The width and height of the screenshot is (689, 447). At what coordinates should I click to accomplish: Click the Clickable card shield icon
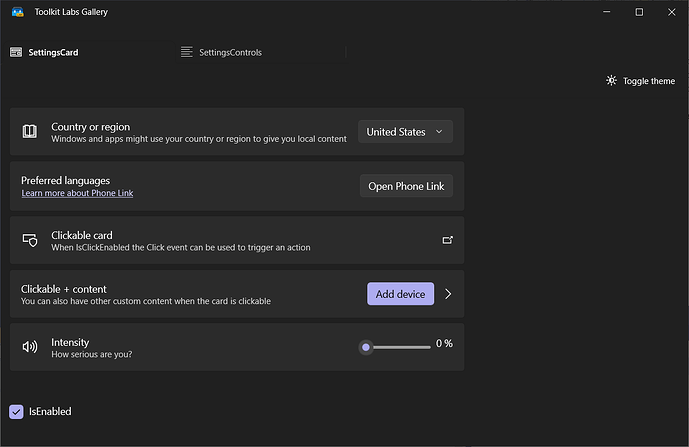click(x=30, y=240)
